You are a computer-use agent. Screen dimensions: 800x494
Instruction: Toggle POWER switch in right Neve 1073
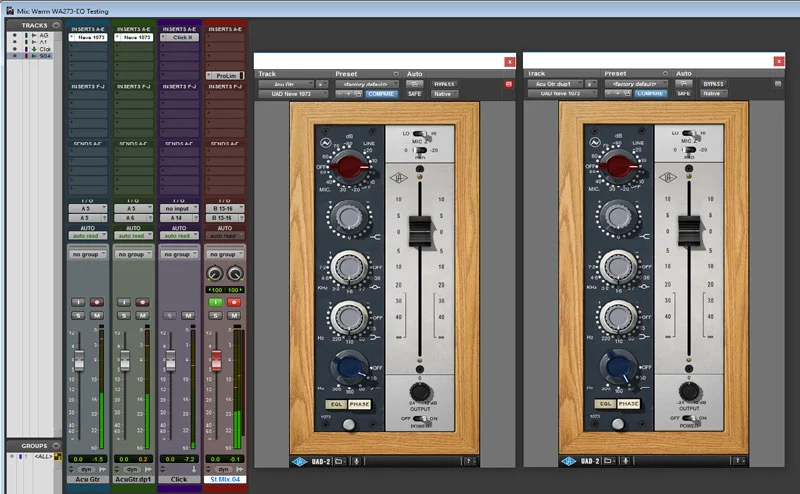pyautogui.click(x=689, y=418)
